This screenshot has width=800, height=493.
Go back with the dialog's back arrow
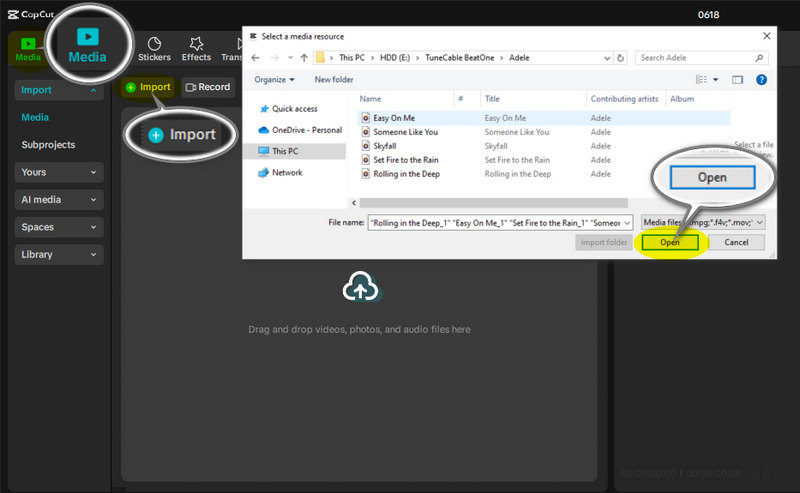point(255,58)
